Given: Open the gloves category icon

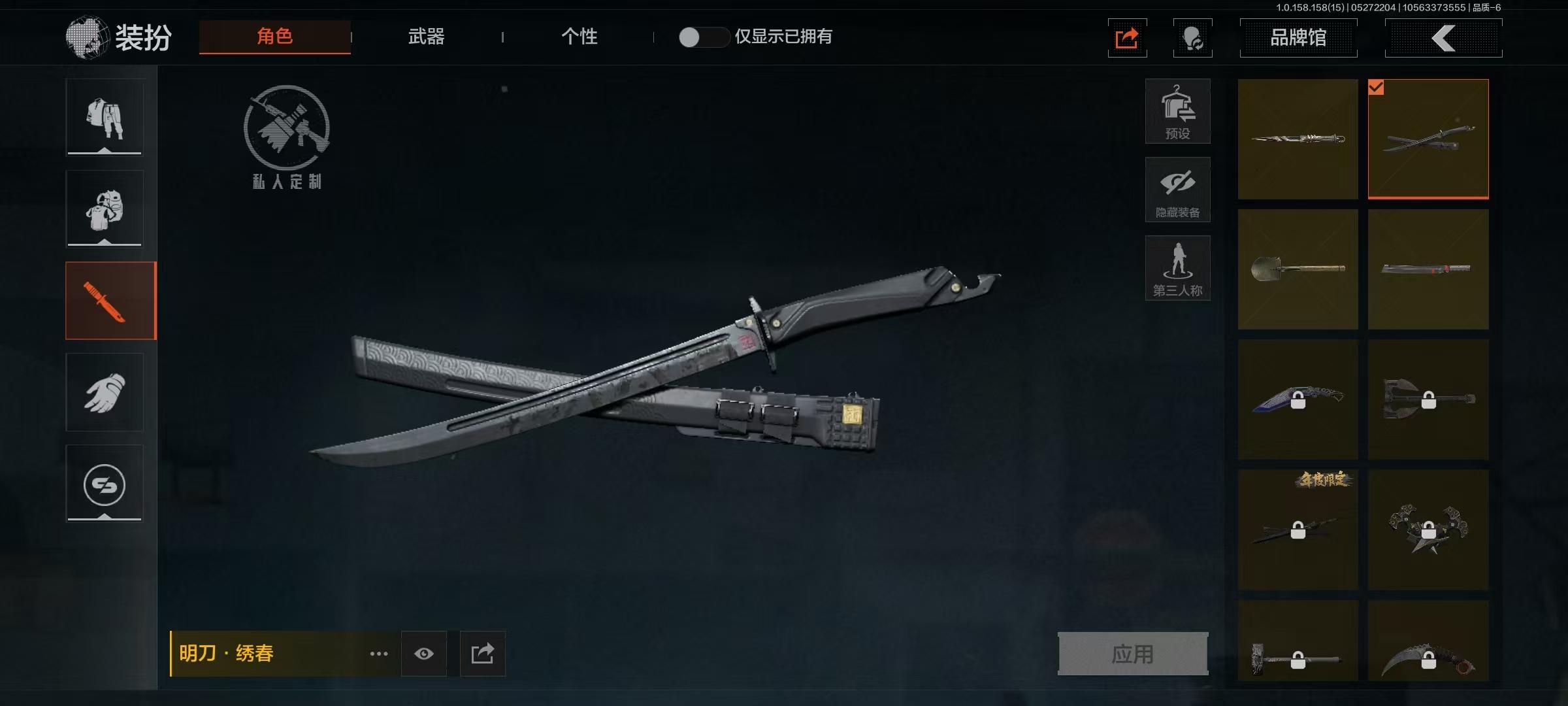Looking at the screenshot, I should click(x=105, y=392).
